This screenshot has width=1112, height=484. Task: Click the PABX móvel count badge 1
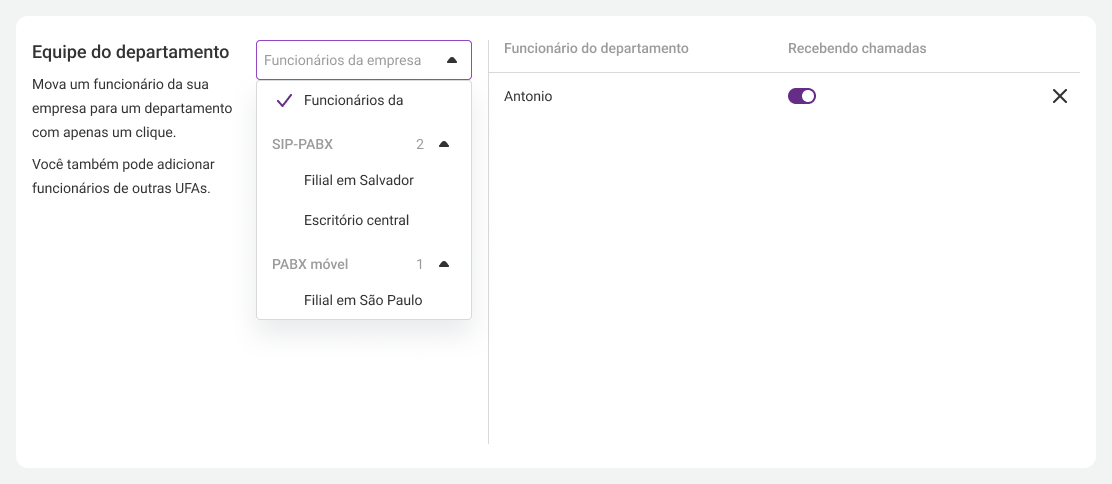420,264
